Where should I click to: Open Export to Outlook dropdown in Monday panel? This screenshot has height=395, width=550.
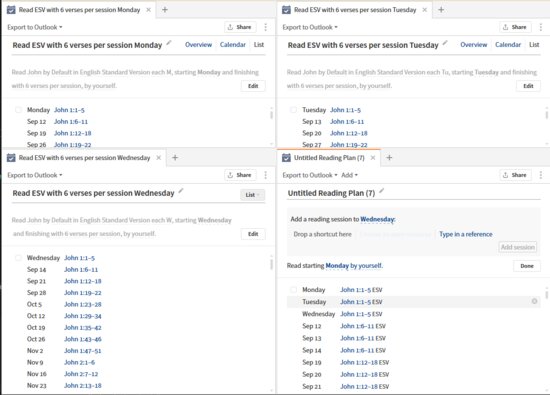pyautogui.click(x=35, y=27)
